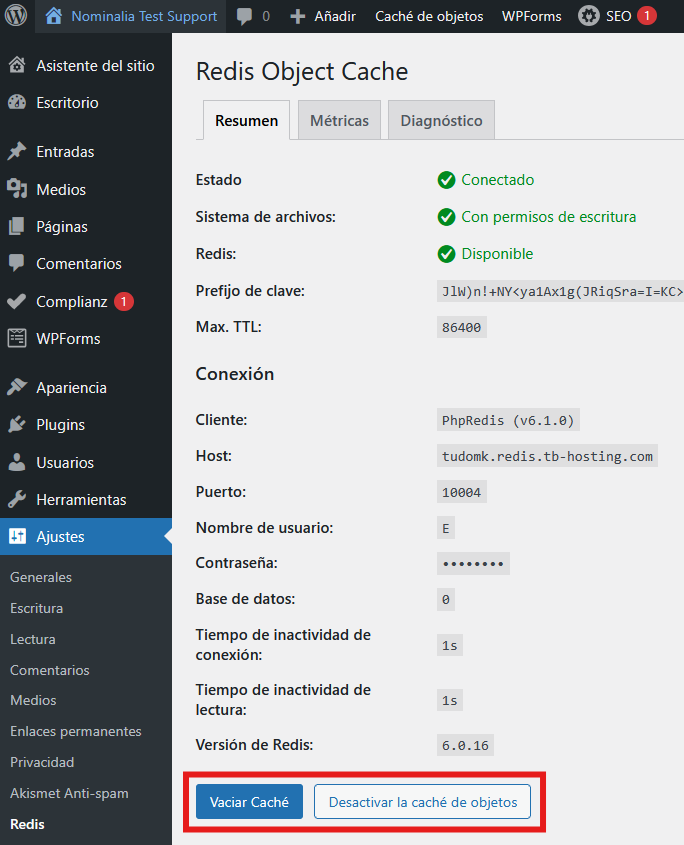Click the Entradas pushpin icon
The height and width of the screenshot is (845, 684).
point(17,151)
